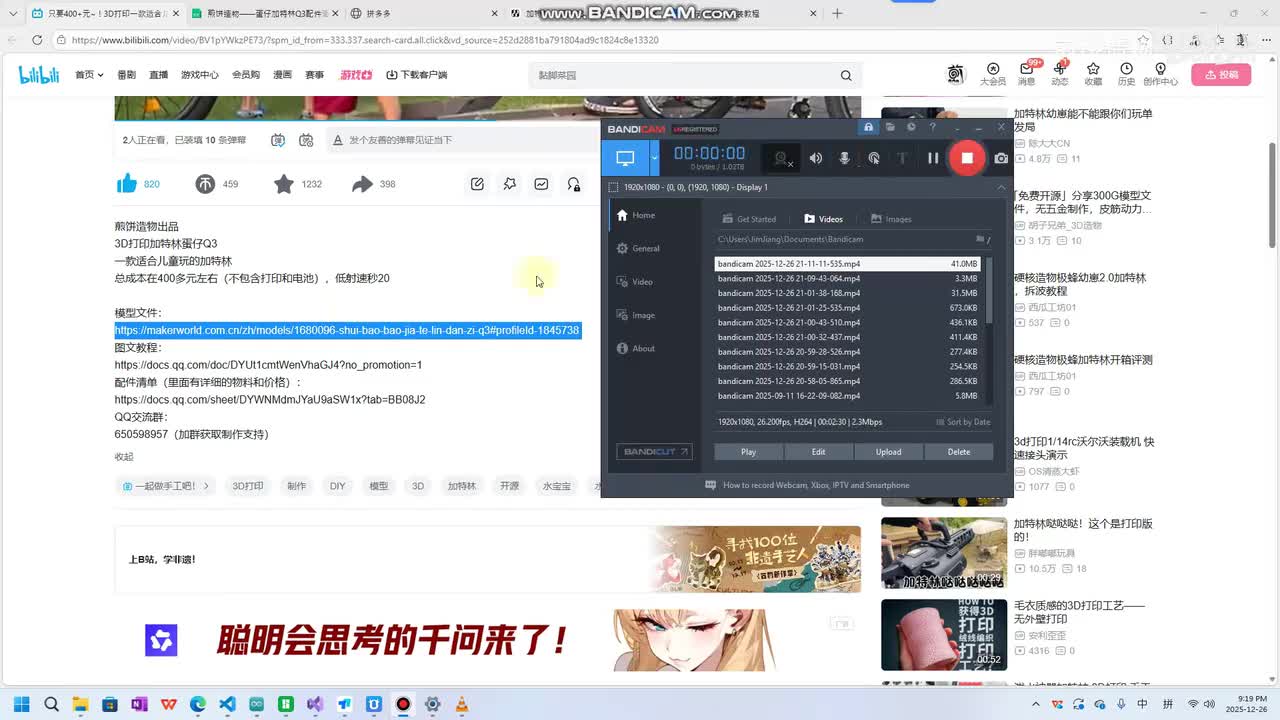The image size is (1280, 720).
Task: Select bandicam 2025-12-26 21-01-25-535.mp4
Action: [848, 308]
